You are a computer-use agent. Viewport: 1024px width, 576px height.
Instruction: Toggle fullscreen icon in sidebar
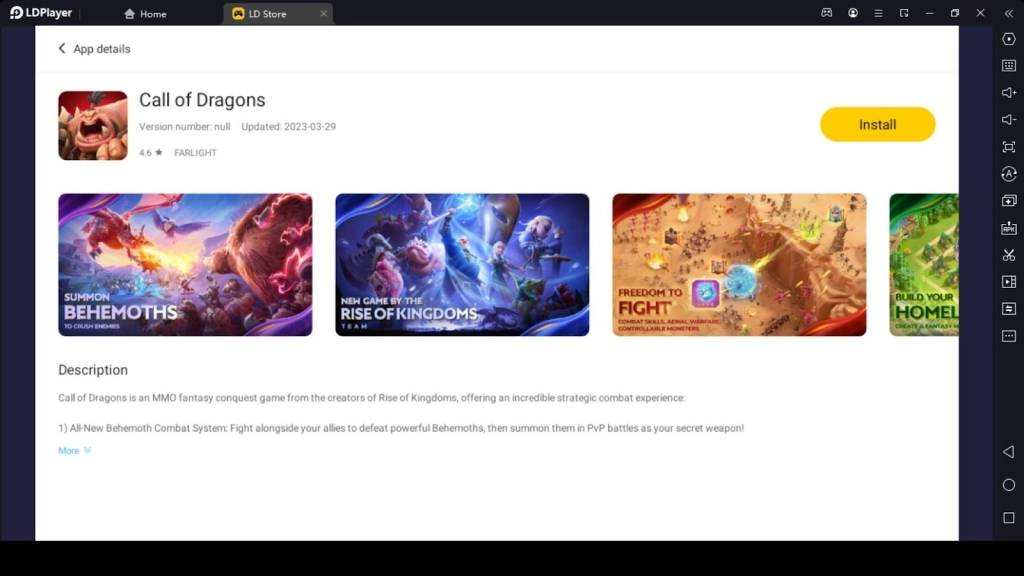[1008, 147]
